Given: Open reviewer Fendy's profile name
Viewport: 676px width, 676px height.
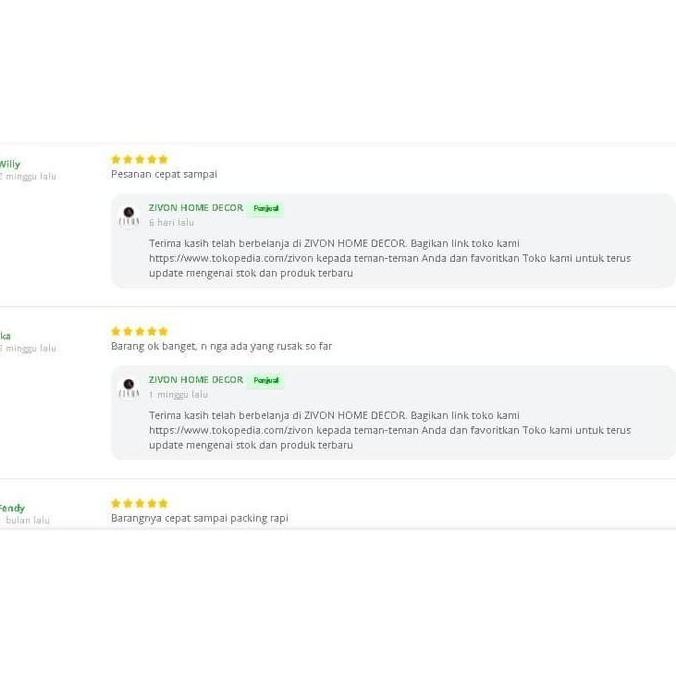Looking at the screenshot, I should (x=12, y=508).
